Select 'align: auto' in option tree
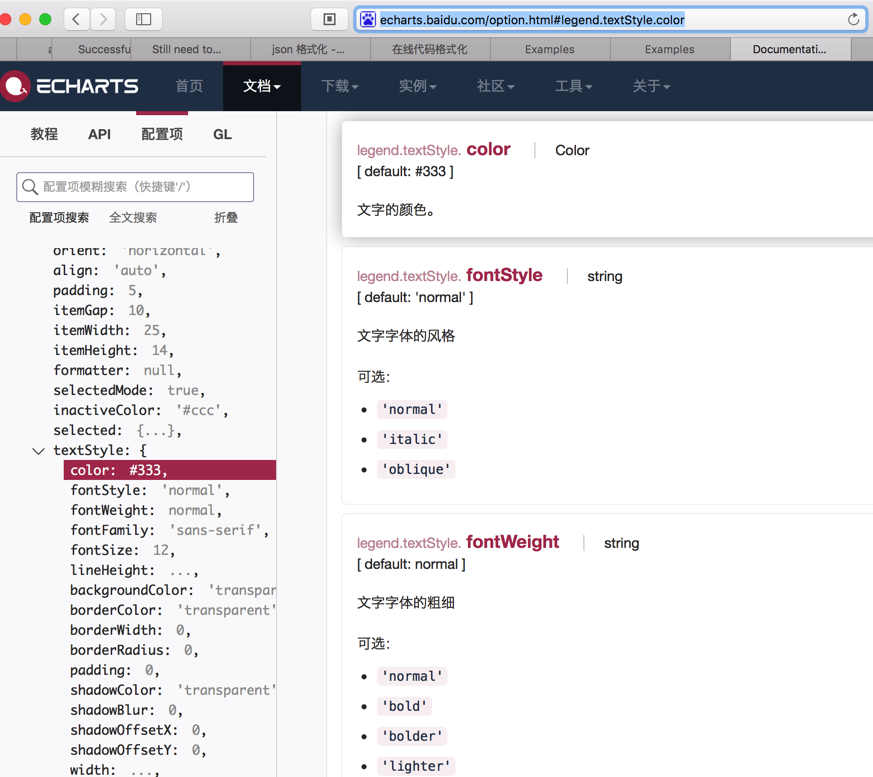The width and height of the screenshot is (873, 777). pyautogui.click(x=110, y=271)
